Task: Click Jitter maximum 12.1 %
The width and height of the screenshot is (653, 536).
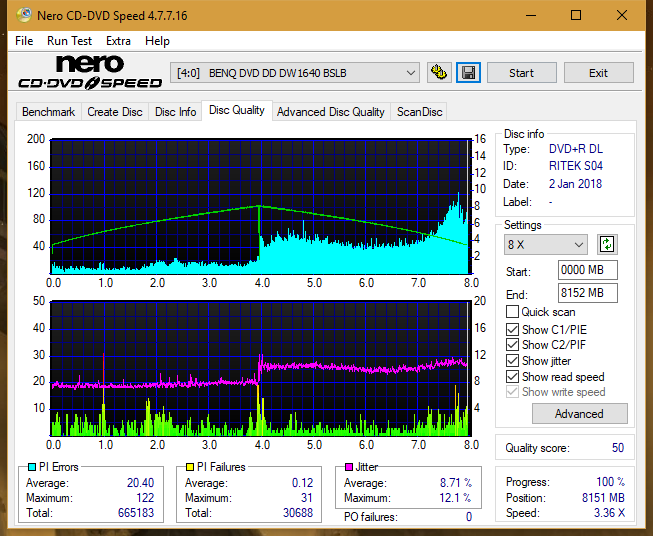Action: pyautogui.click(x=456, y=498)
